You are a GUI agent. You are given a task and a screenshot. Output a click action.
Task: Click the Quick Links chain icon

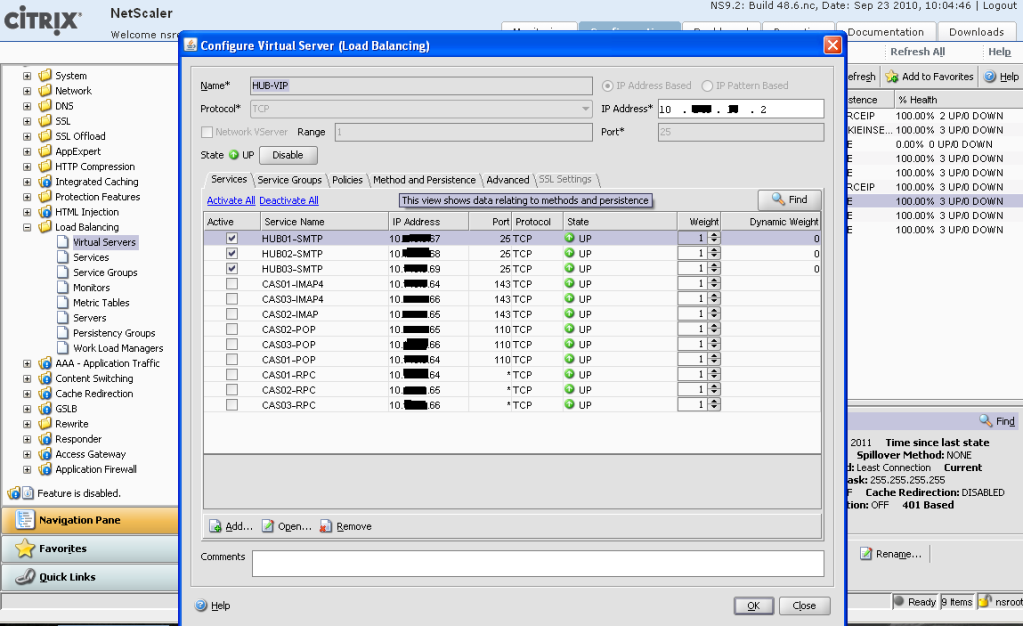[25, 576]
